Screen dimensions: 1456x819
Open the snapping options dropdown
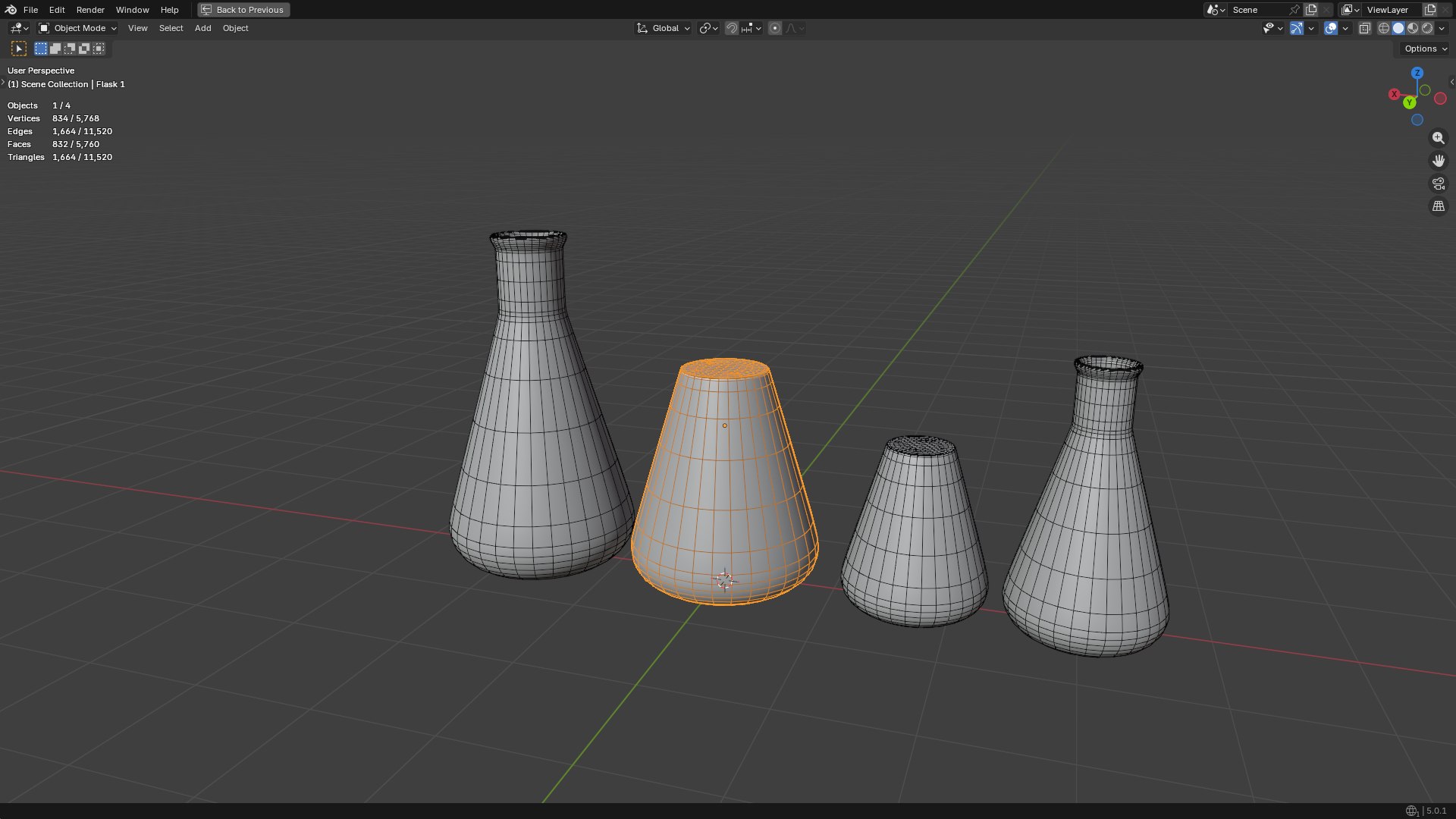[752, 28]
